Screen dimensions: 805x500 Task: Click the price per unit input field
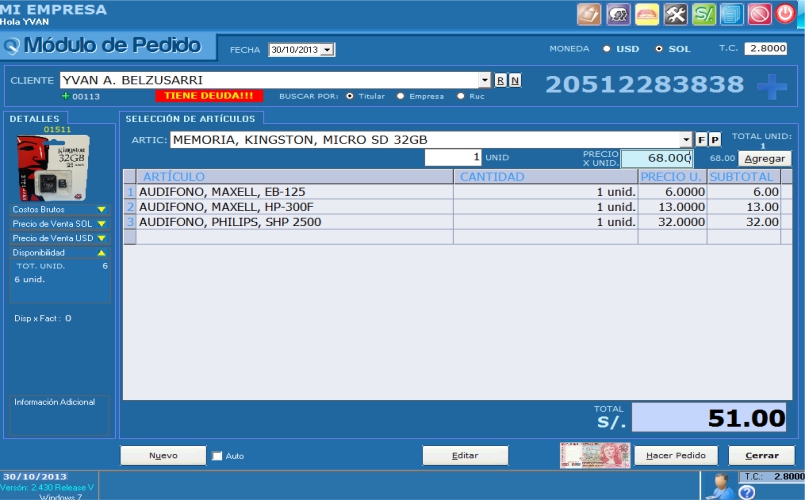(656, 158)
